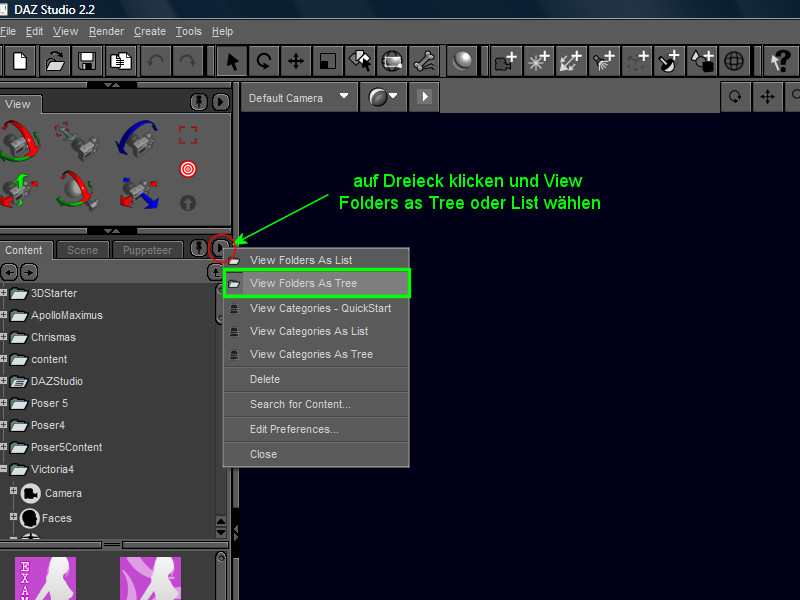The width and height of the screenshot is (800, 600).
Task: Create a new point light with star-plus icon
Action: [538, 61]
